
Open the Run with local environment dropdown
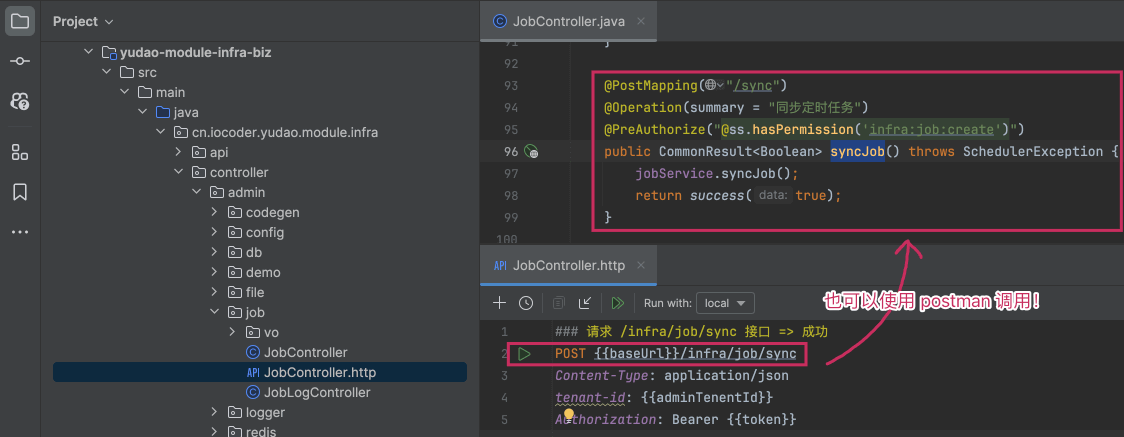pos(728,303)
